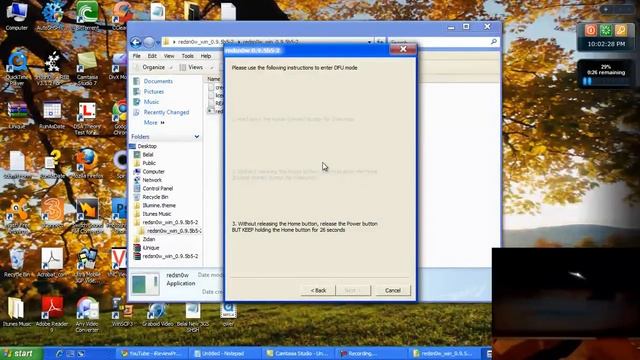Open the Itunes Music folder on the desktop

point(17,311)
